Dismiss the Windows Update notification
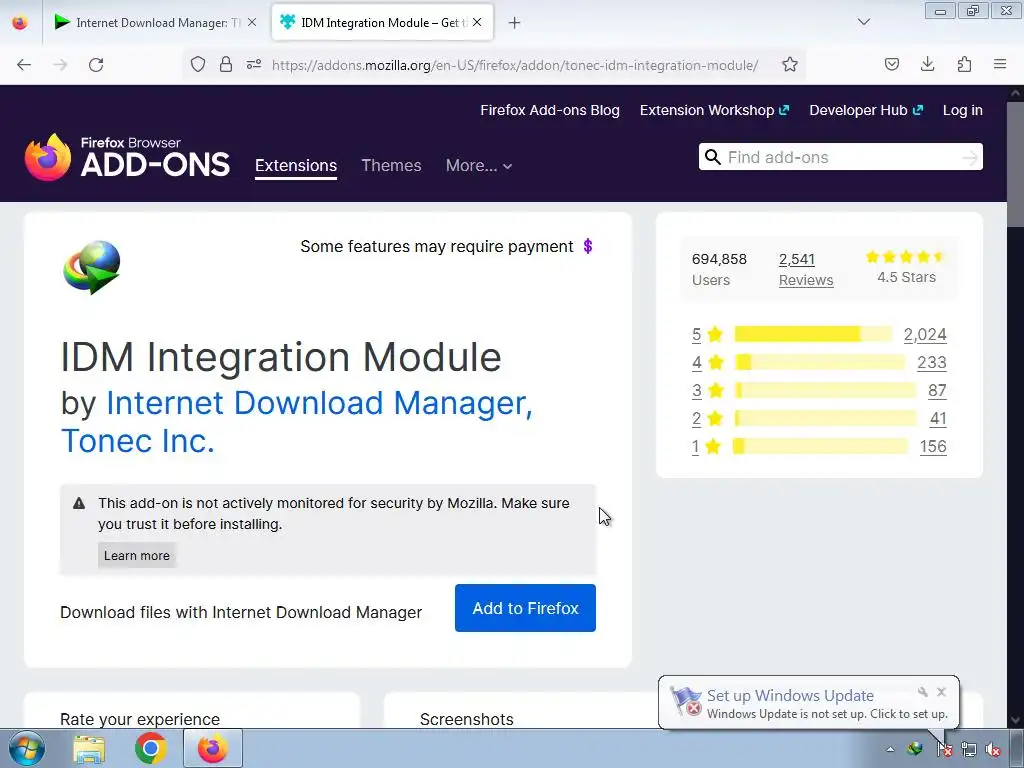Viewport: 1024px width, 768px height. pyautogui.click(x=941, y=692)
